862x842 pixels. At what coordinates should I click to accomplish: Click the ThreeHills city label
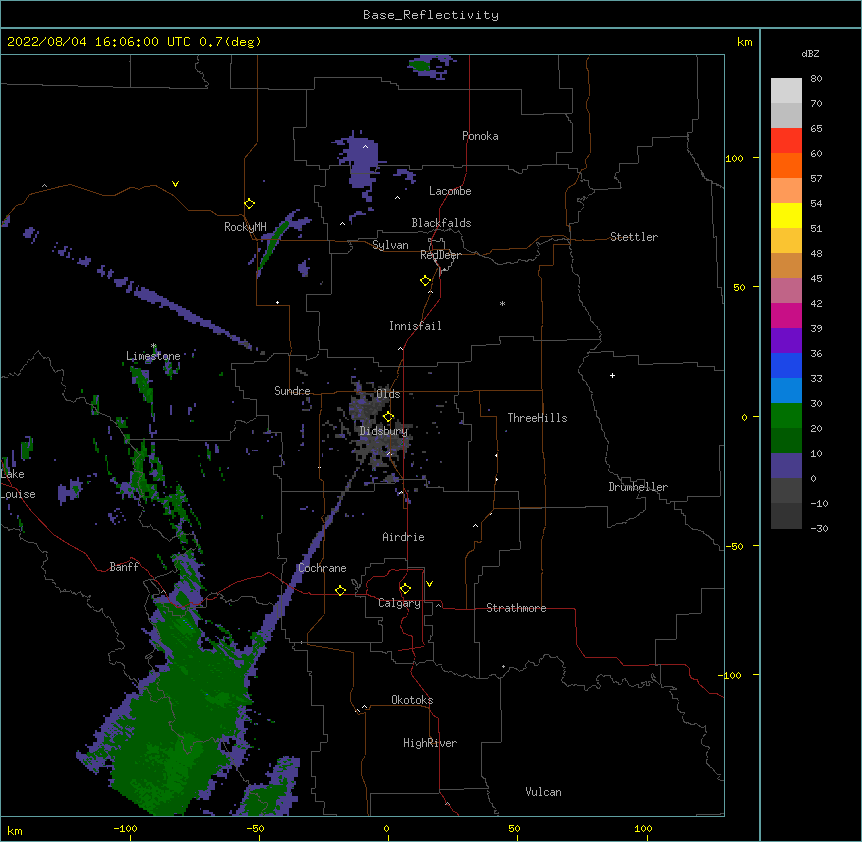click(537, 418)
